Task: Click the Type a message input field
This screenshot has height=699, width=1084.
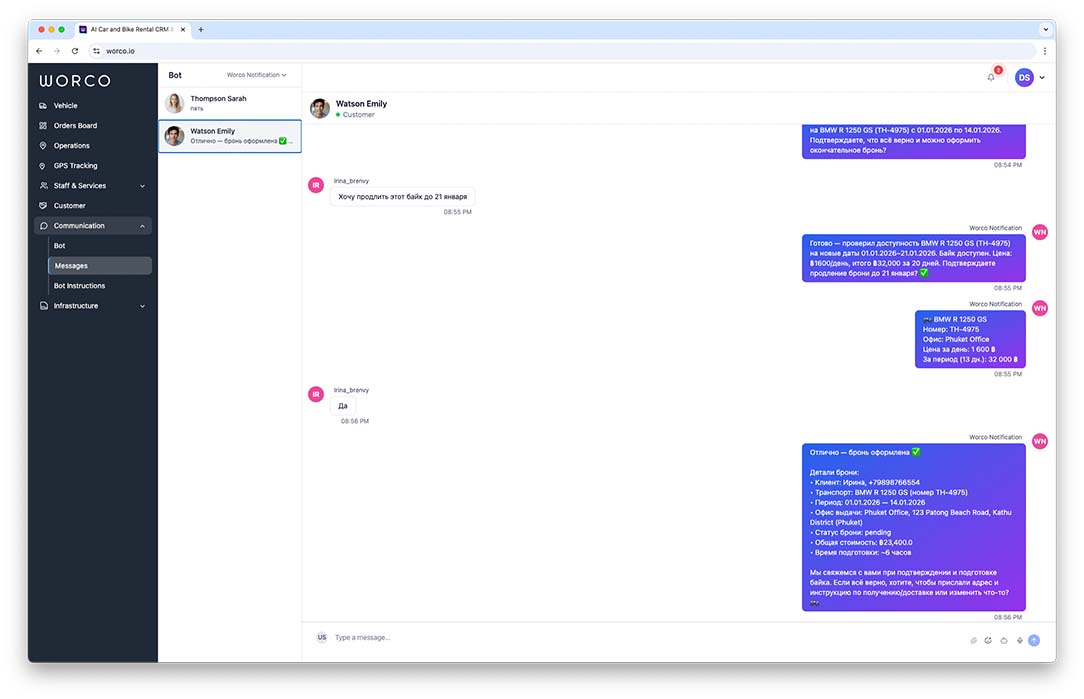Action: pyautogui.click(x=640, y=638)
